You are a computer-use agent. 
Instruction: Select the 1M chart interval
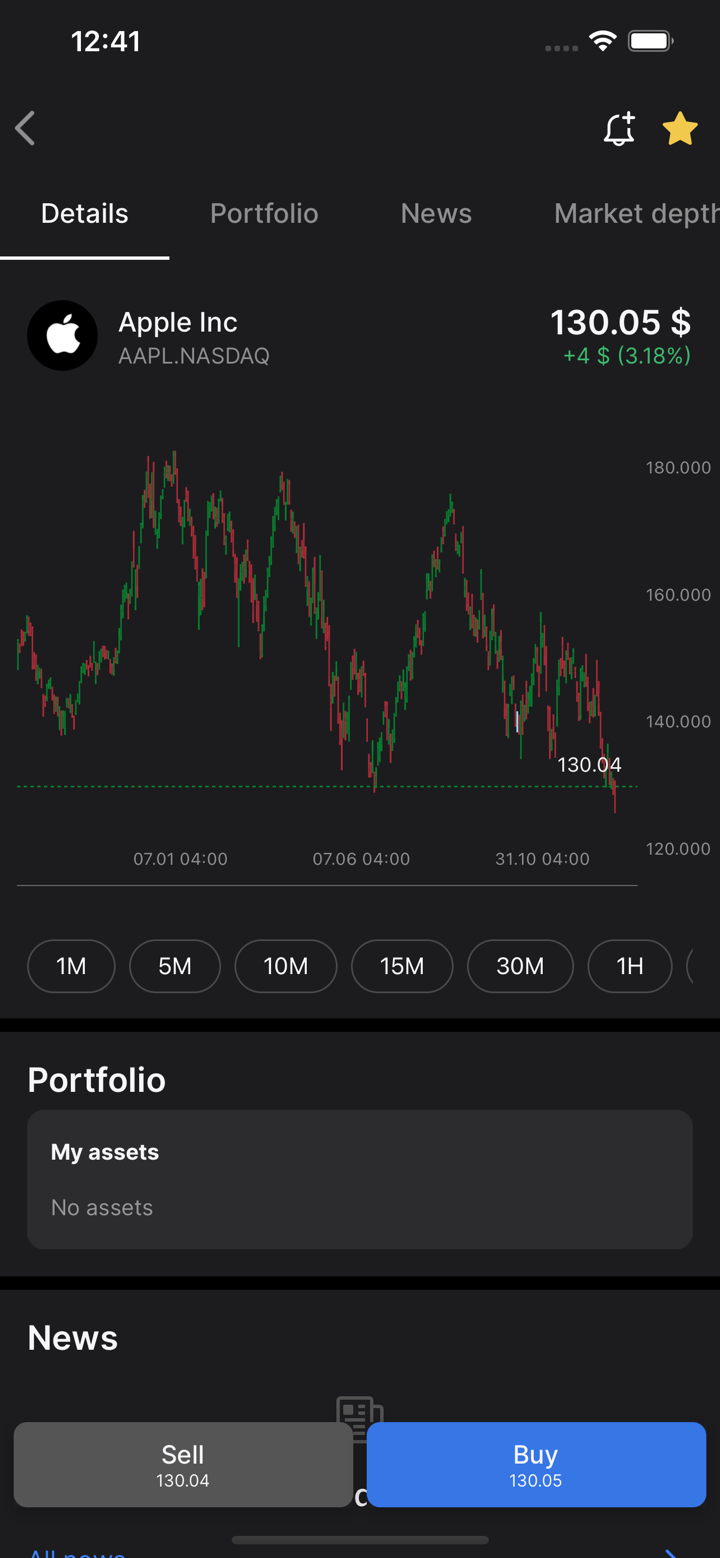(71, 966)
